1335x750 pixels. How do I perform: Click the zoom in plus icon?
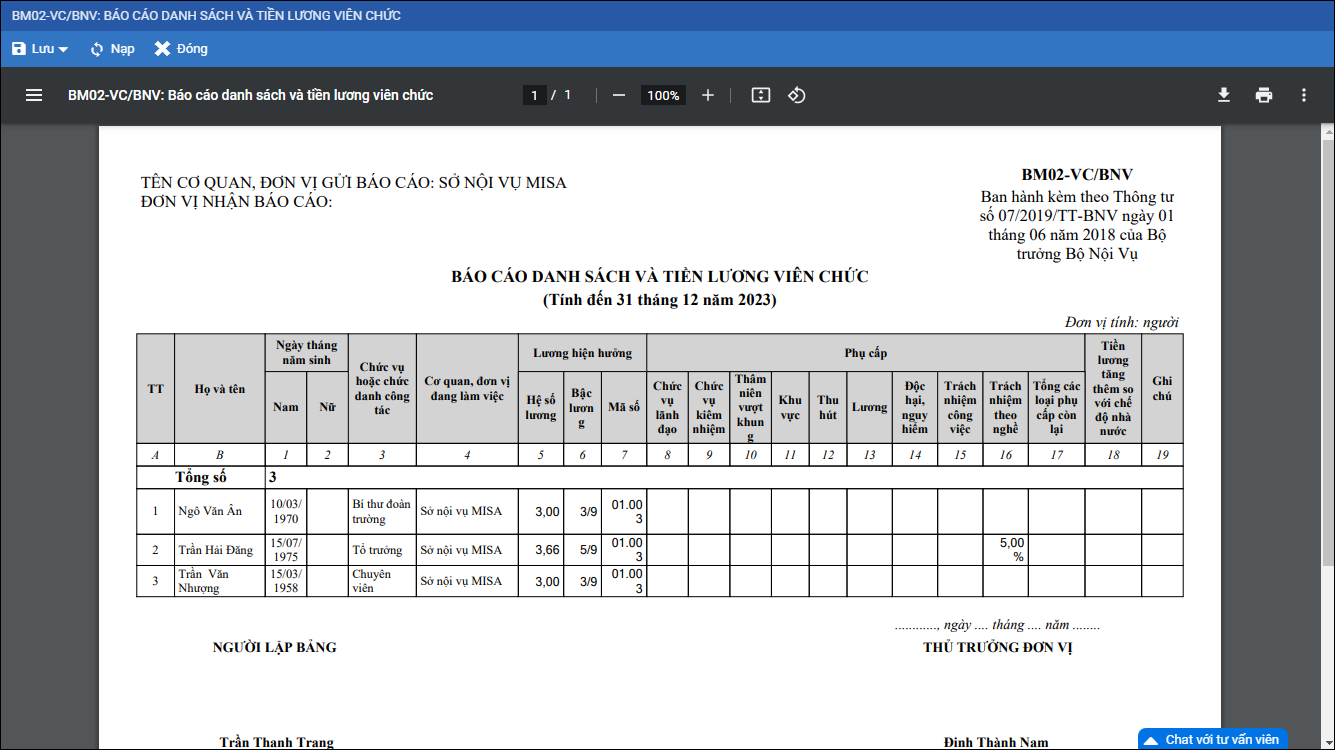[708, 95]
